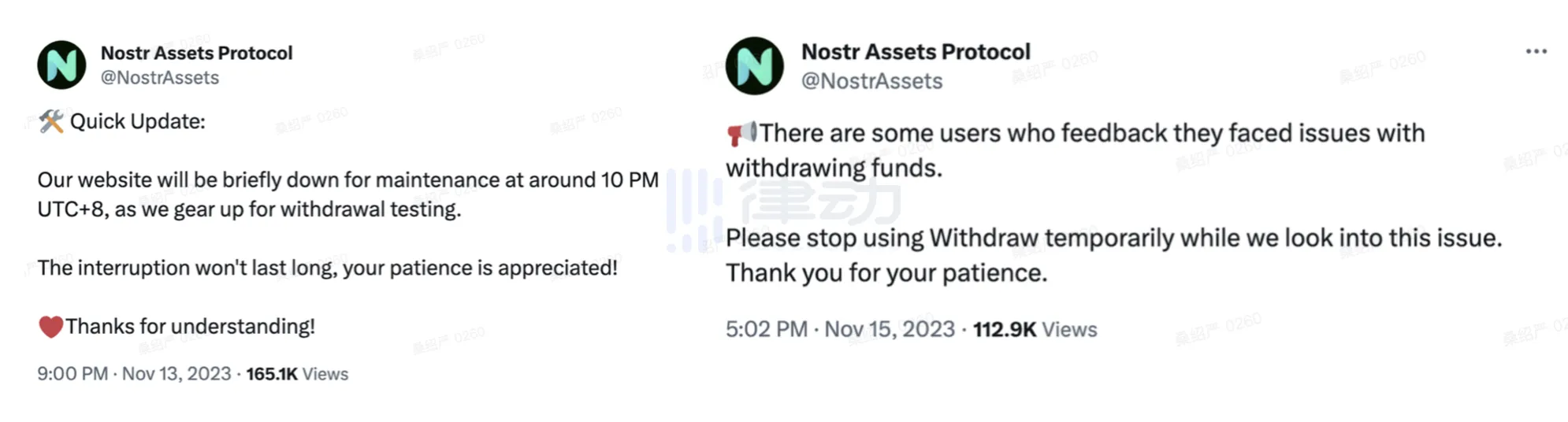Click the "Thanks for understanding!" line
Image resolution: width=1568 pixels, height=422 pixels.
tap(190, 326)
